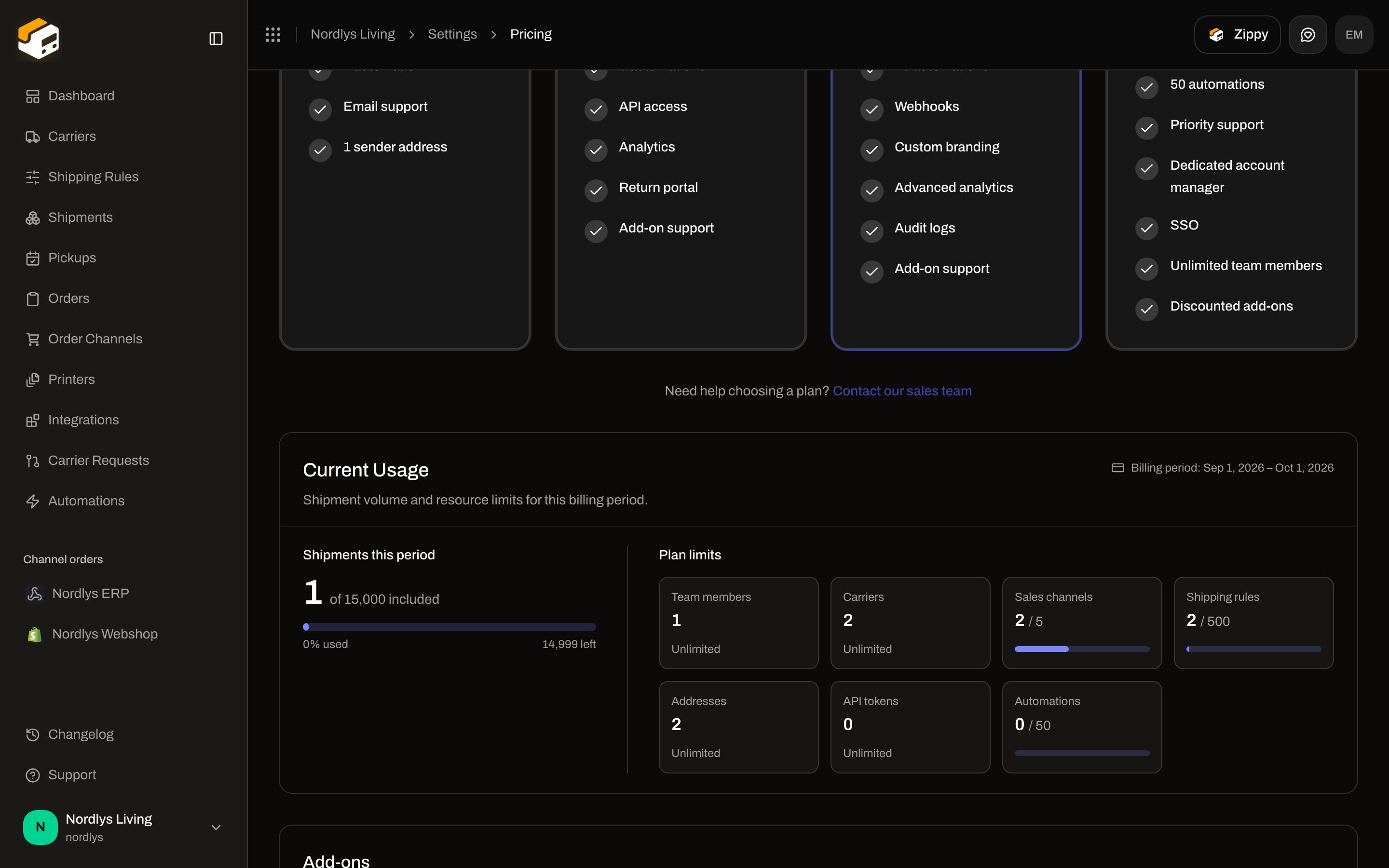Click the Support question-mark icon
Image resolution: width=1389 pixels, height=868 pixels.
click(x=33, y=775)
